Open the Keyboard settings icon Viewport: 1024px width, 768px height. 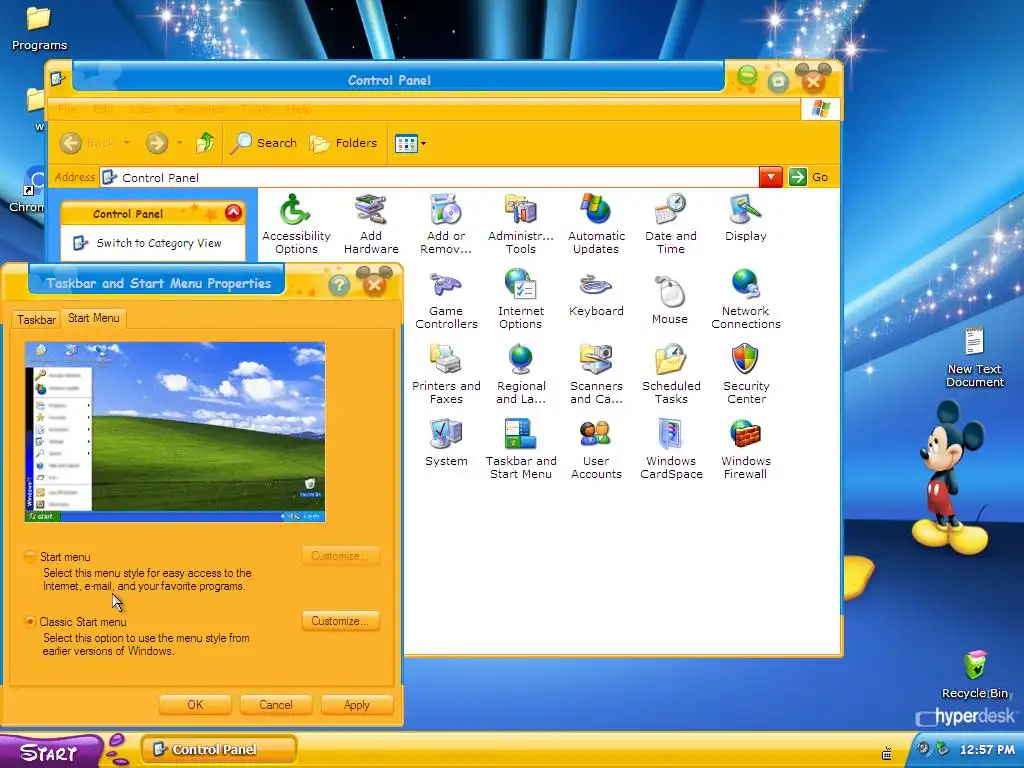click(x=596, y=293)
